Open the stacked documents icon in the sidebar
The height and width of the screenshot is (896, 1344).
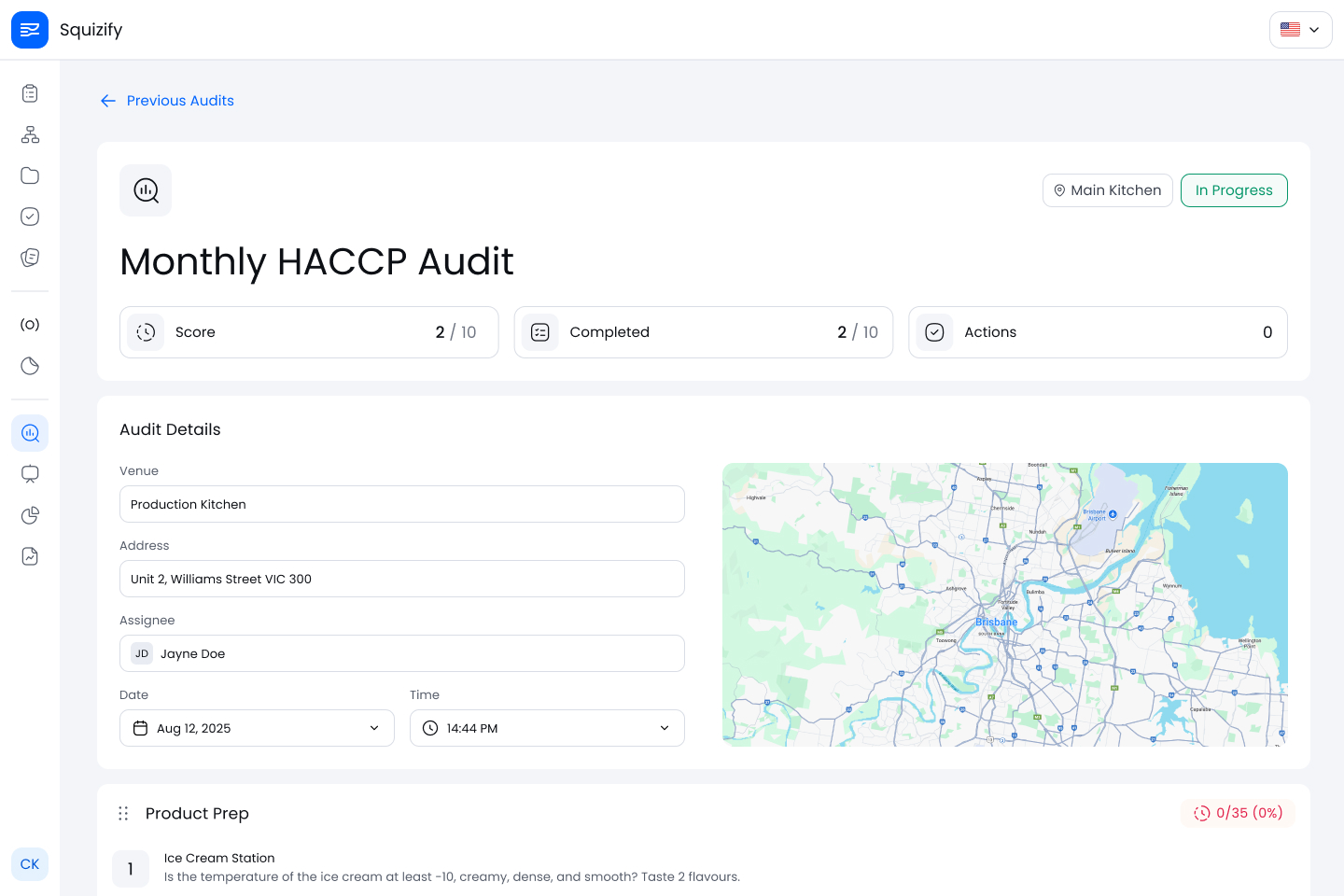[29, 257]
